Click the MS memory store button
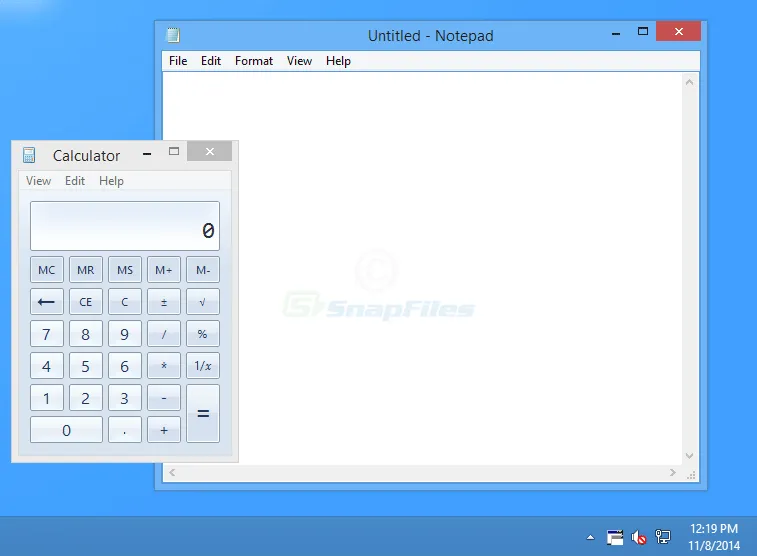The width and height of the screenshot is (757, 556). 125,270
